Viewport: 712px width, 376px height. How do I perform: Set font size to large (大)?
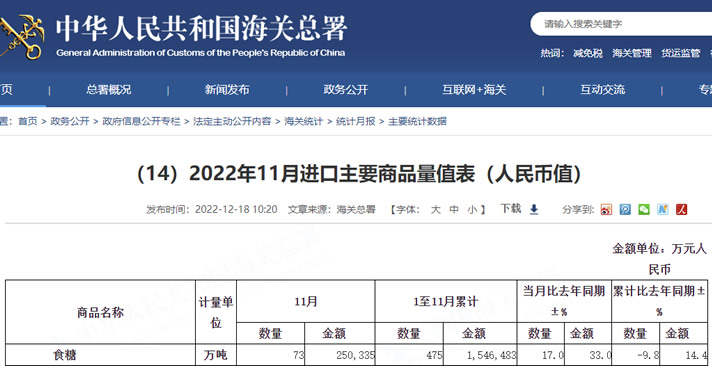435,210
